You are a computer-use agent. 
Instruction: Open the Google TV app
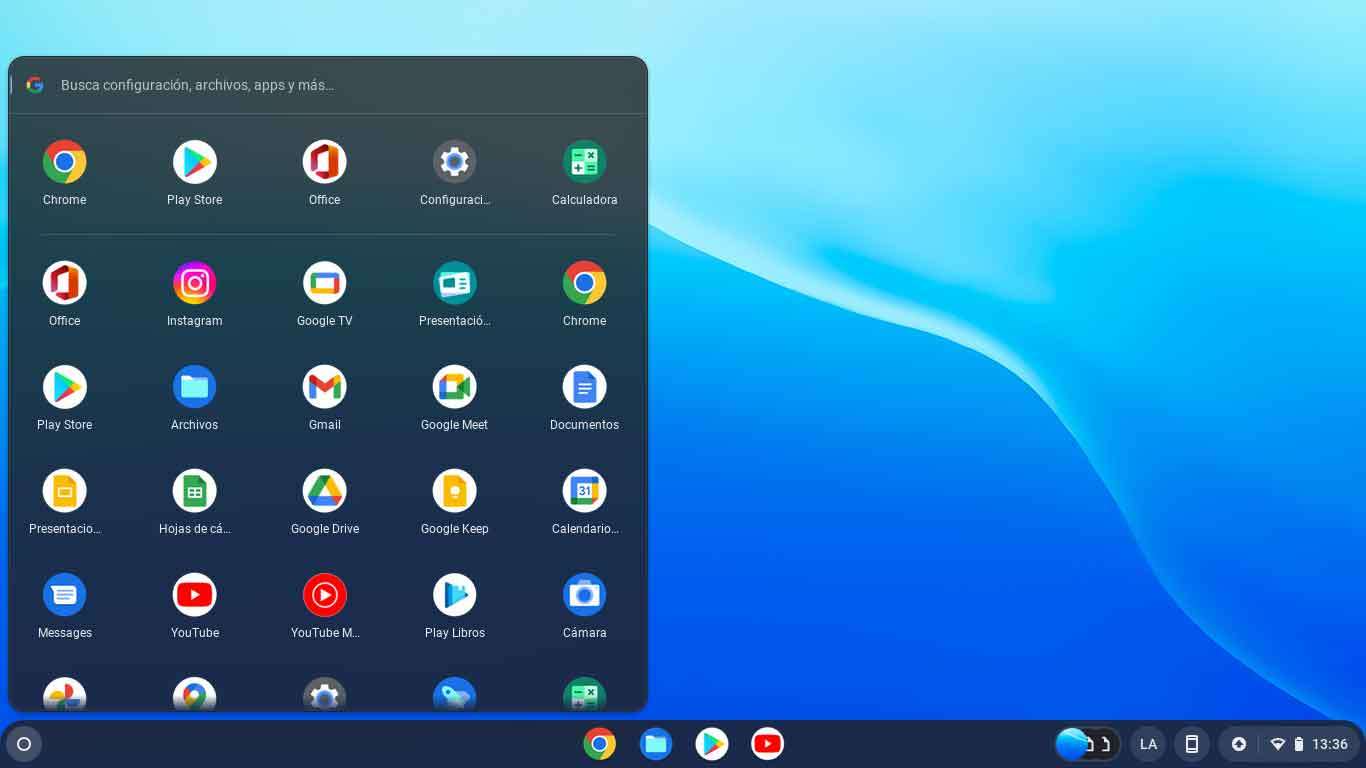324,283
